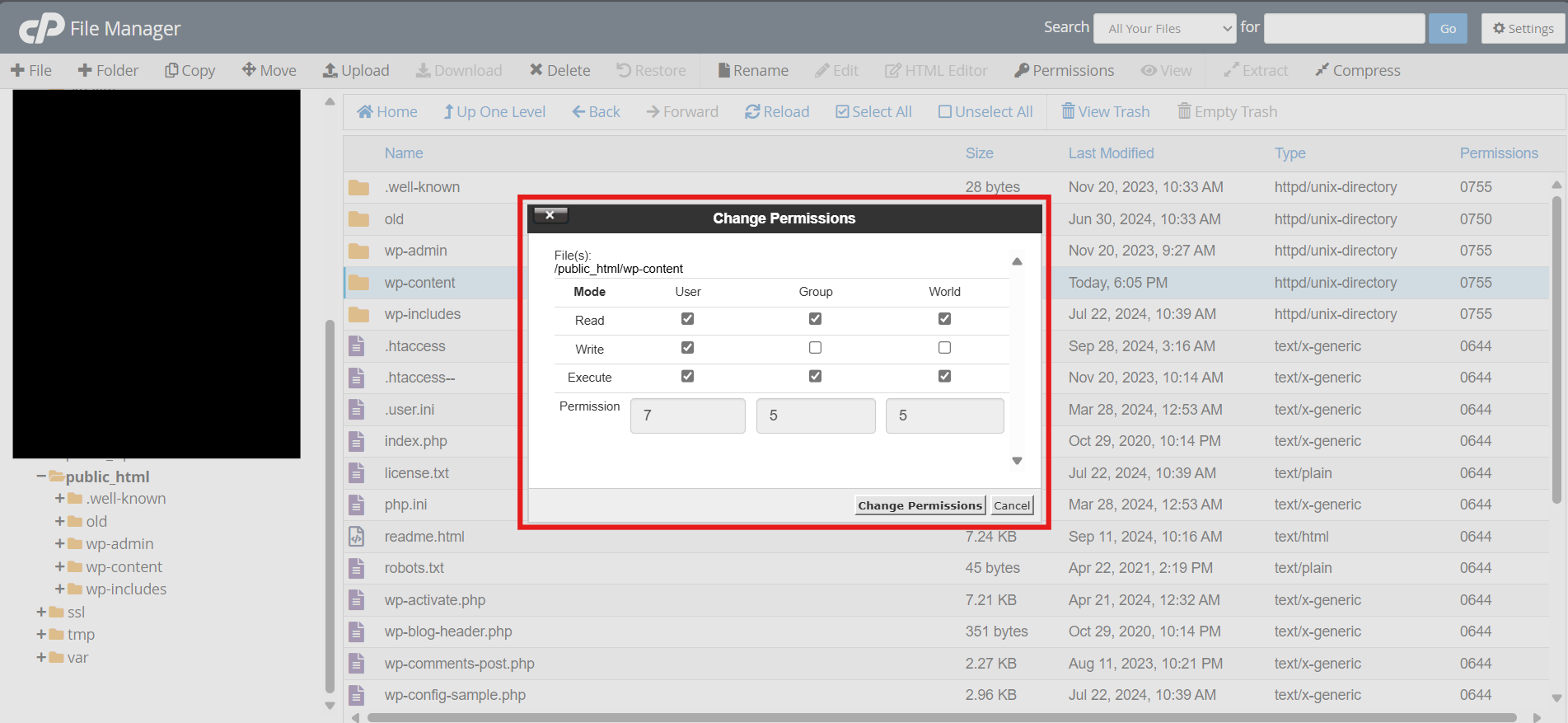Confirm with Change Permissions button
This screenshot has width=1568, height=723.
tap(920, 505)
